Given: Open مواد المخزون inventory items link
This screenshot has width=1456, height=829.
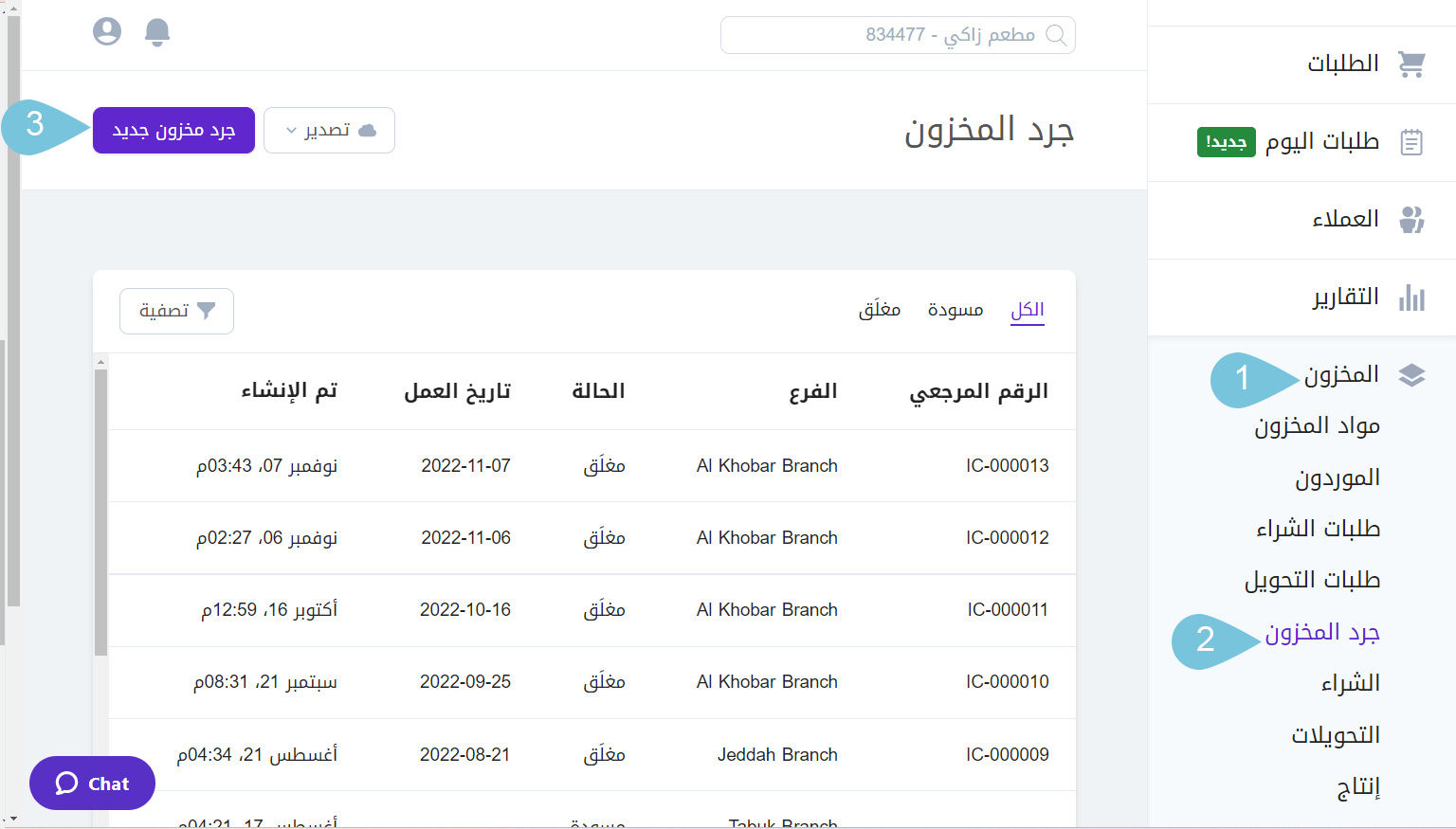Looking at the screenshot, I should point(1317,425).
